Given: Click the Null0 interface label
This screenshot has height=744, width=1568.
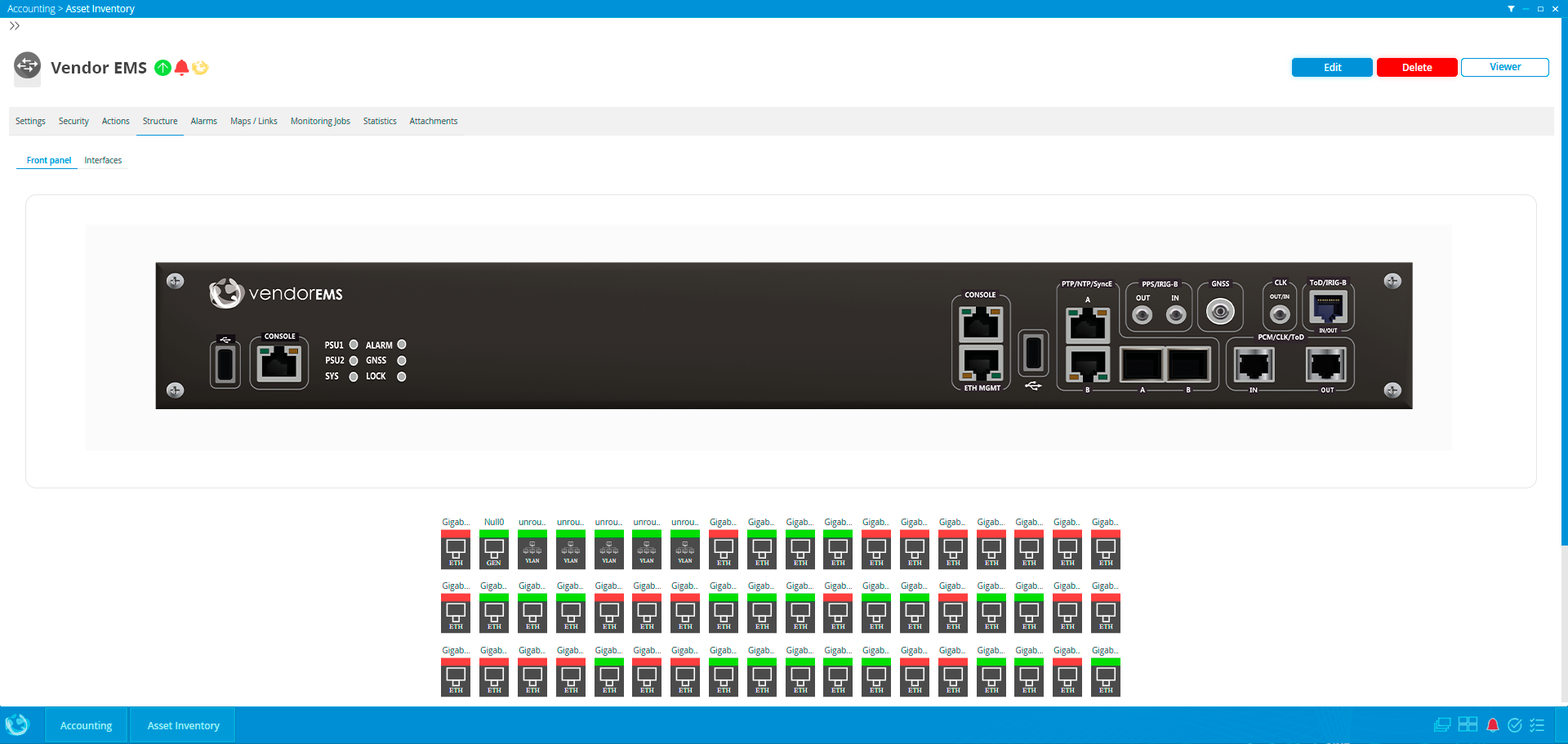Looking at the screenshot, I should point(494,522).
